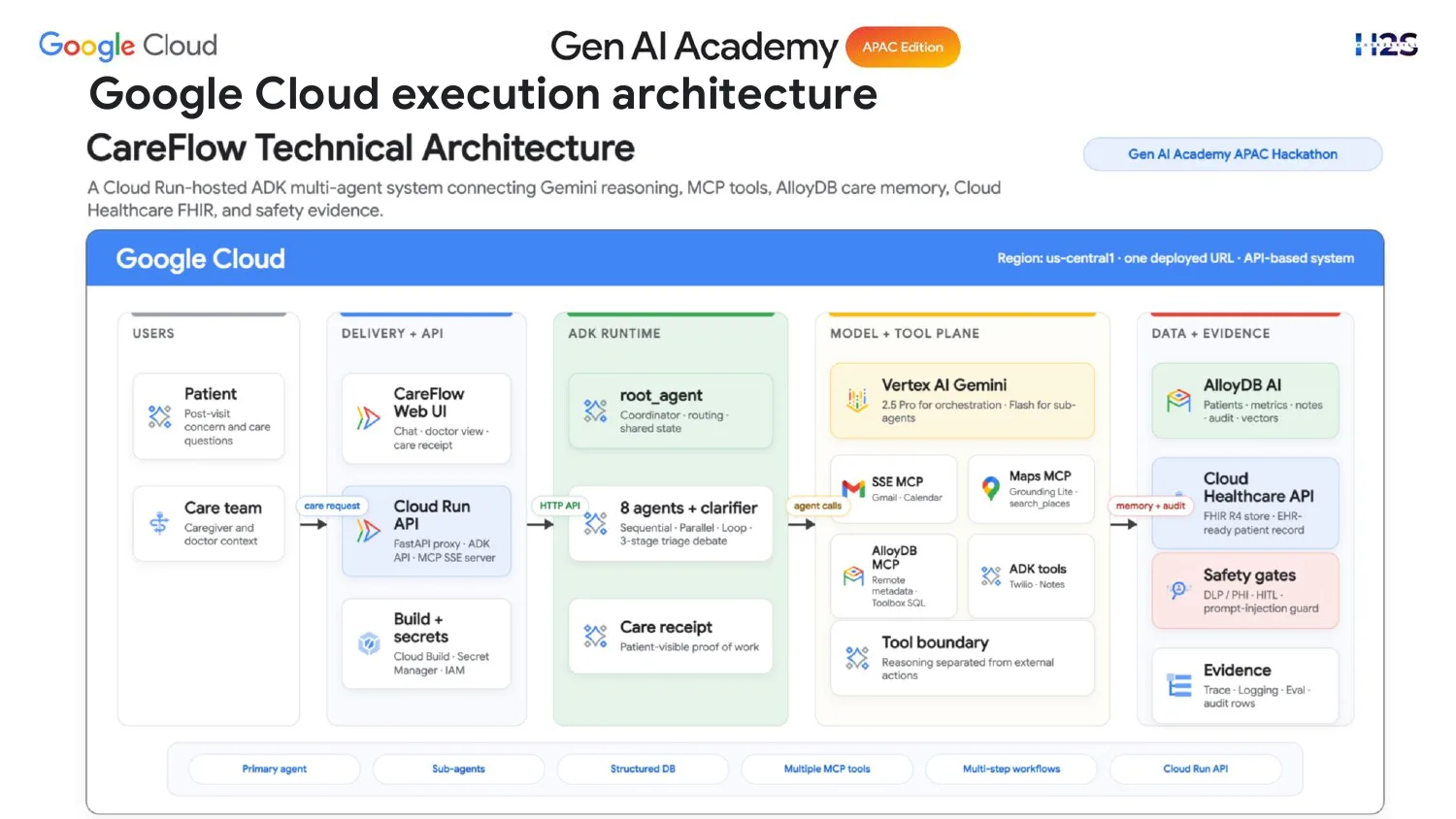The width and height of the screenshot is (1456, 819).
Task: Select the Gmail icon beside SSE MCP
Action: 853,488
